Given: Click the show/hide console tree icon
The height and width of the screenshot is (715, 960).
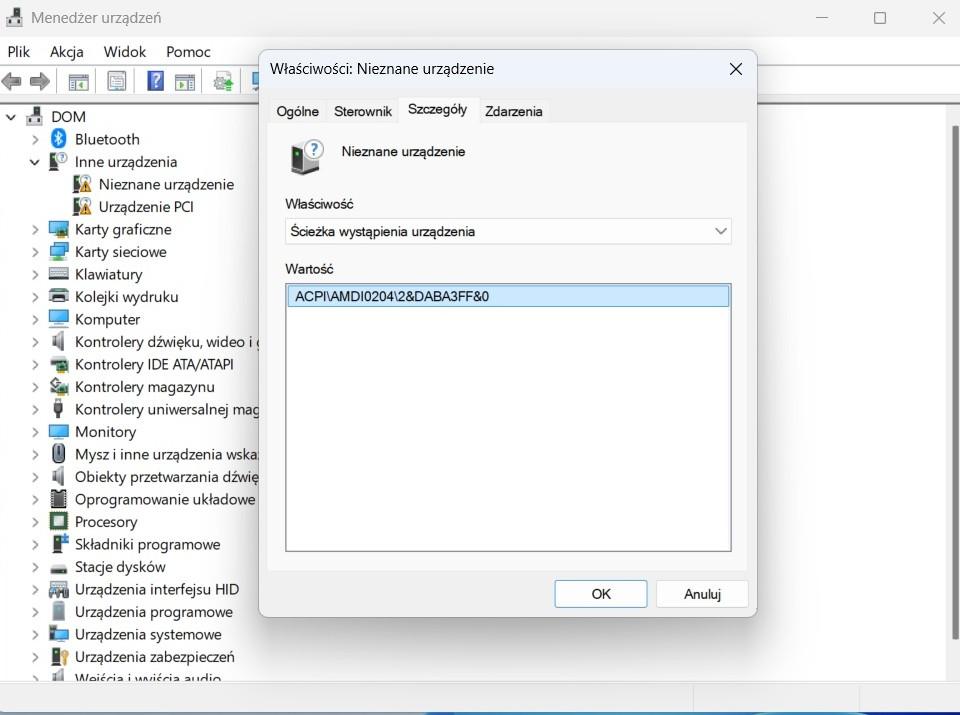Looking at the screenshot, I should [x=78, y=81].
